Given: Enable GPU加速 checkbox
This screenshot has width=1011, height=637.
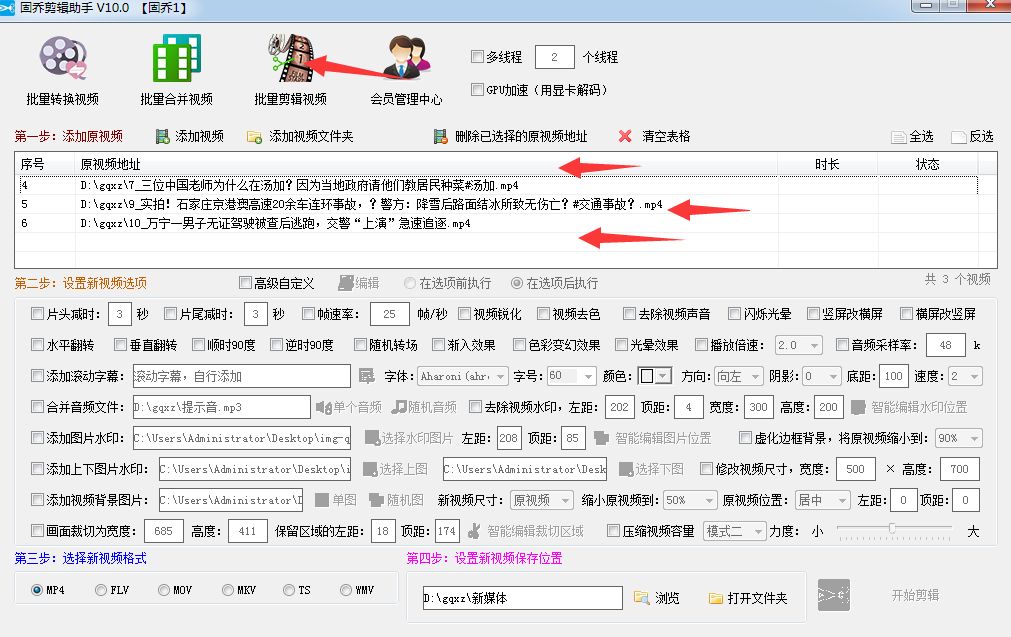Looking at the screenshot, I should point(478,90).
